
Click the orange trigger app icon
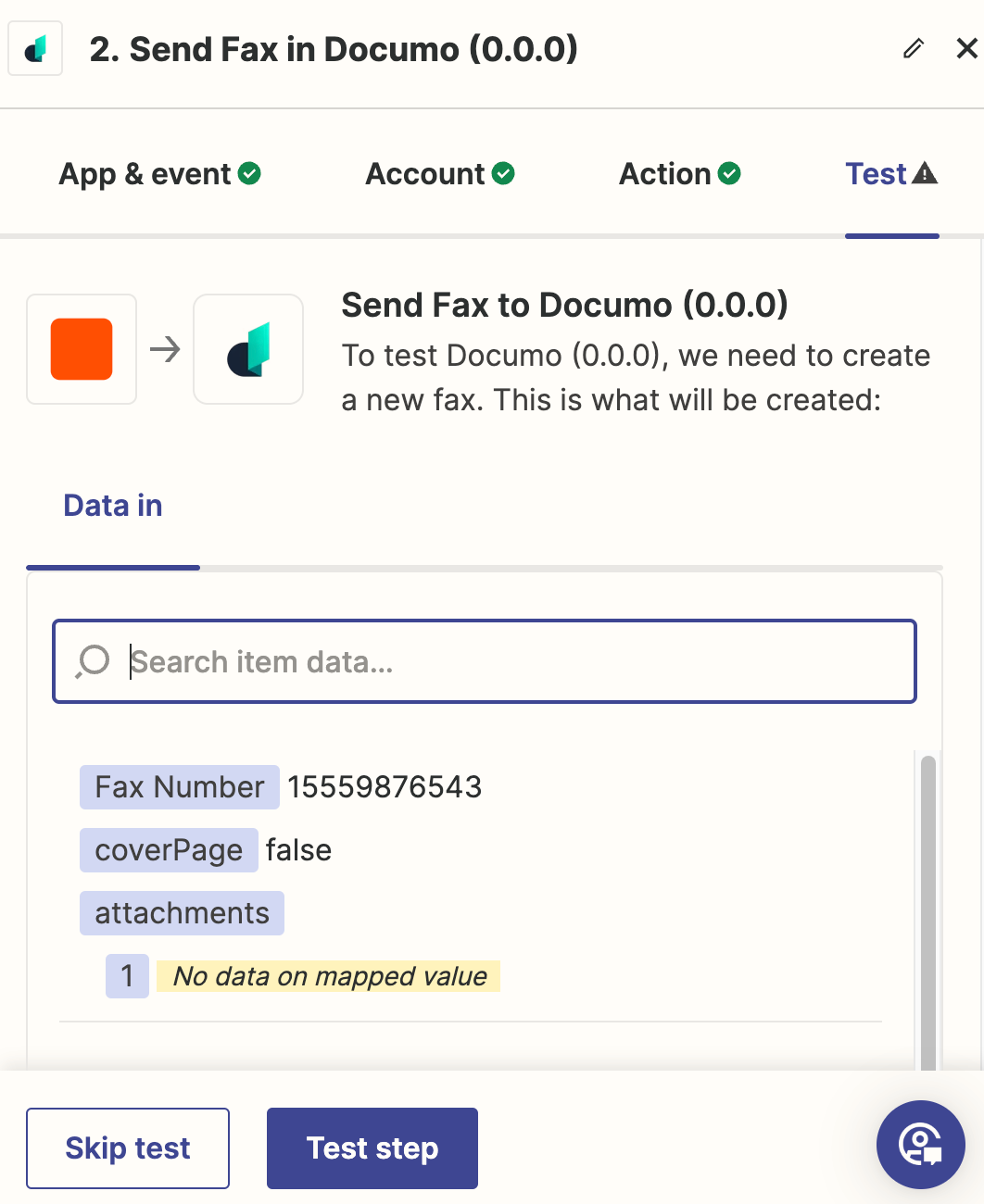(x=82, y=349)
